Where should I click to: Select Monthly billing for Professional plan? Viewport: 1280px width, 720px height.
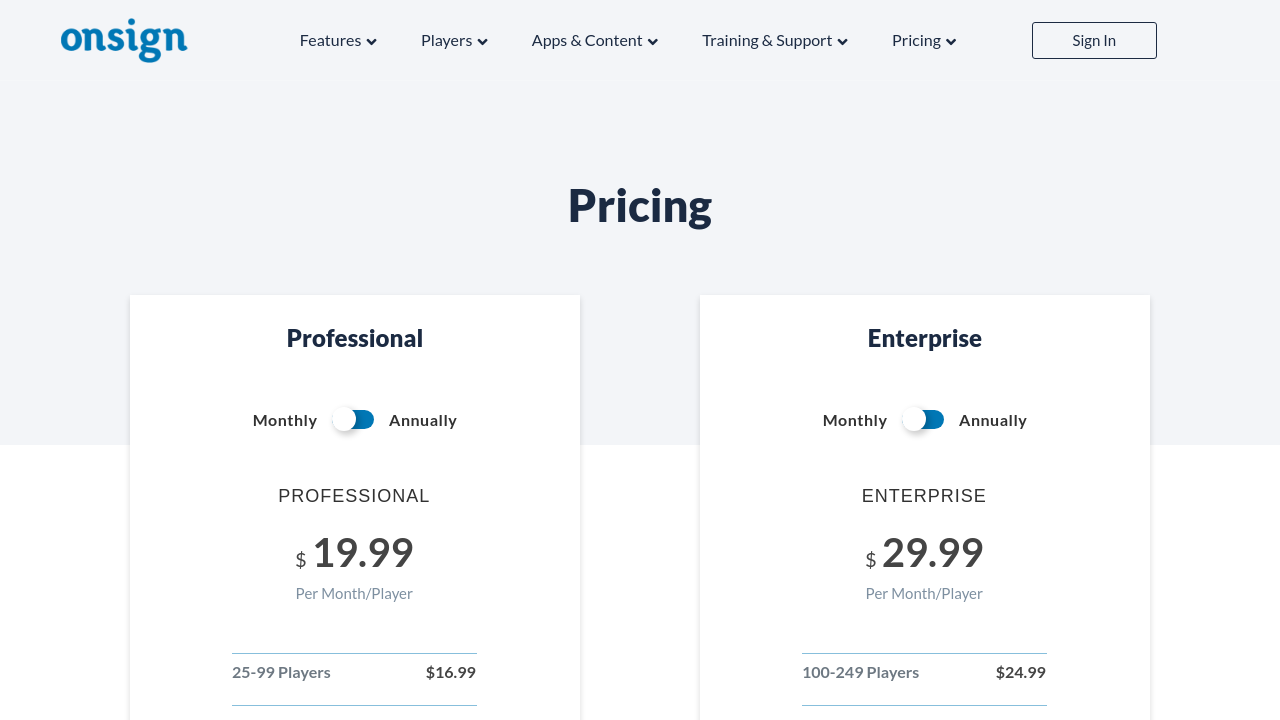click(x=285, y=420)
